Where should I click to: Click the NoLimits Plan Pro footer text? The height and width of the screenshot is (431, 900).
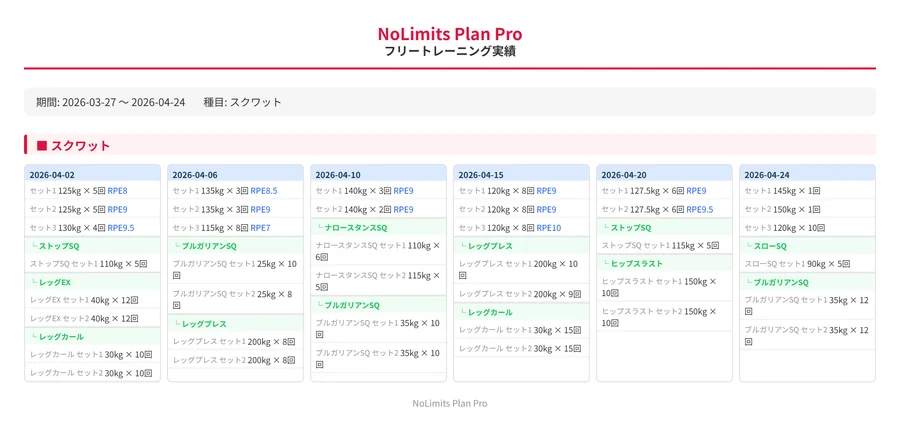(450, 403)
